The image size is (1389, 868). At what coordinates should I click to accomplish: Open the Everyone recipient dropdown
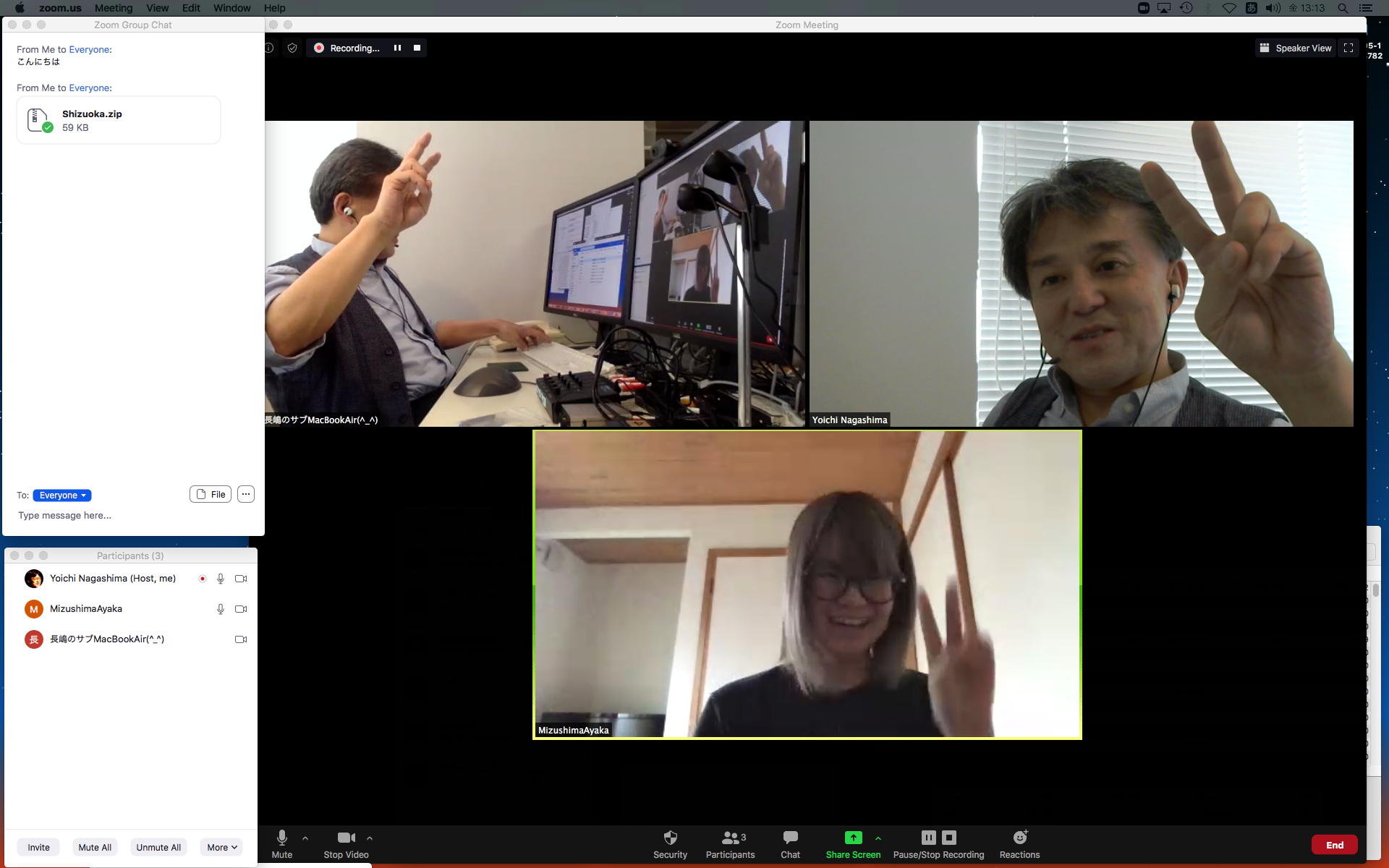[x=62, y=495]
